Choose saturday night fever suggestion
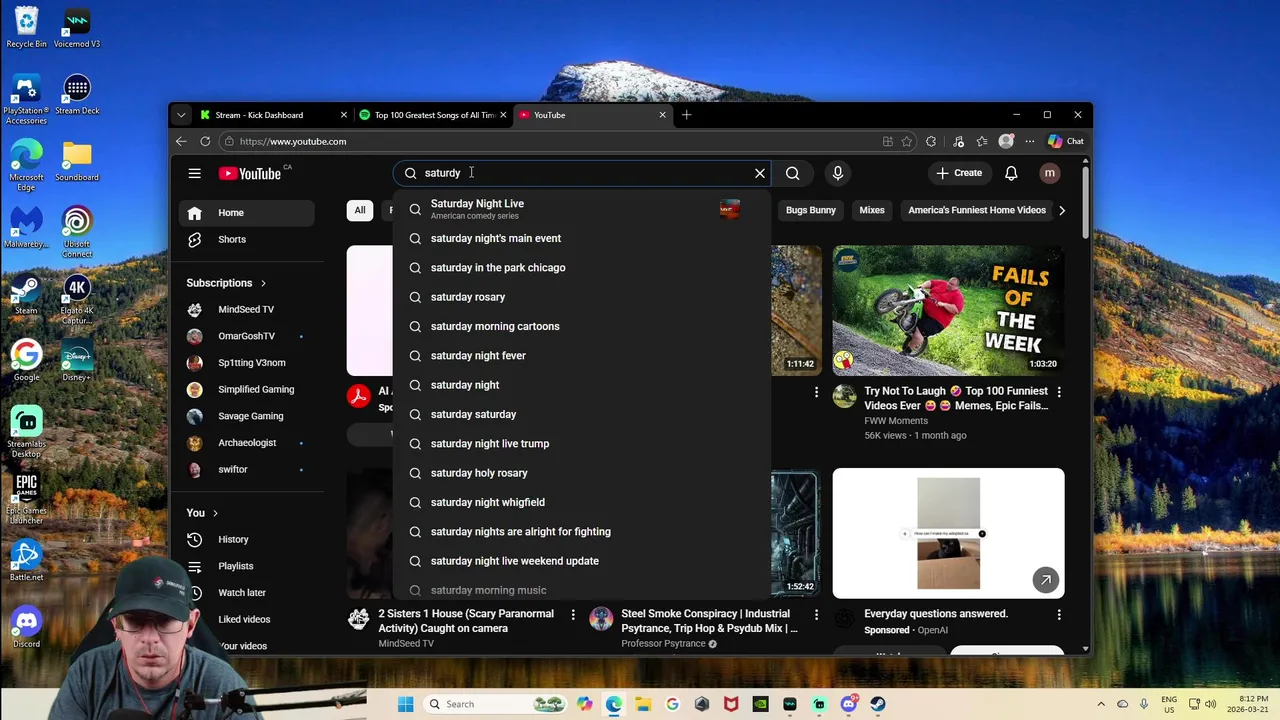Viewport: 1280px width, 720px height. [582, 355]
